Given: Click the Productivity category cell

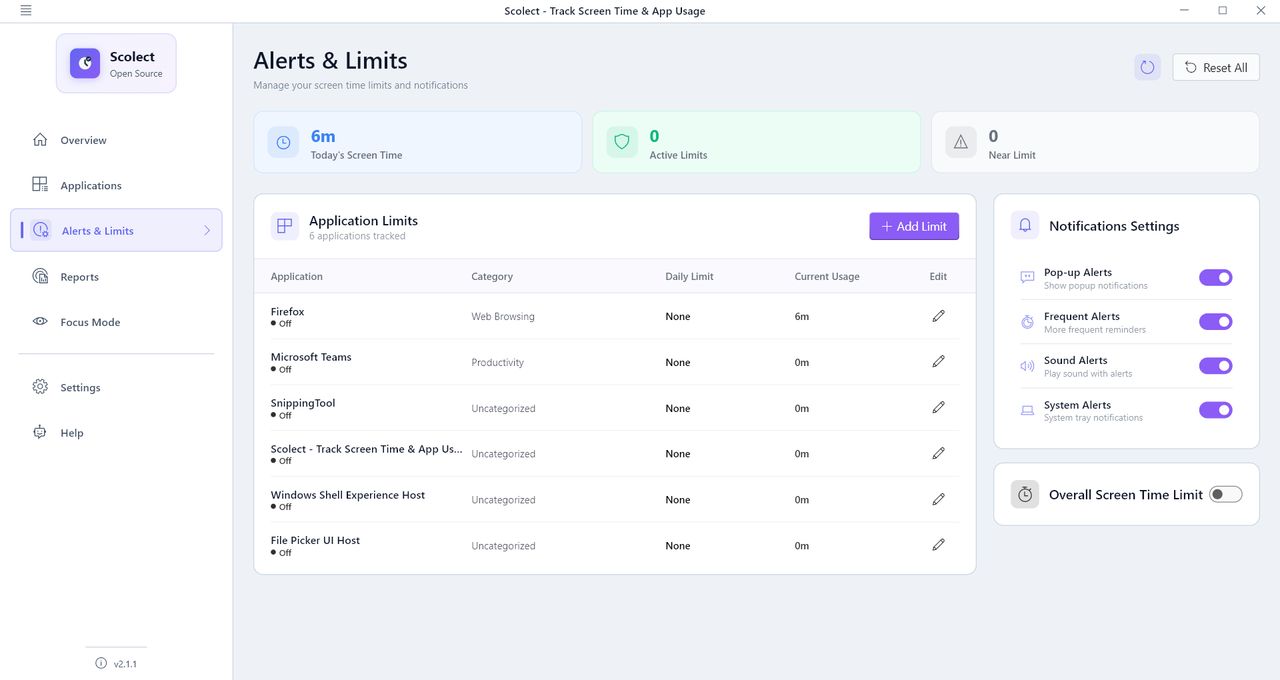Looking at the screenshot, I should click(x=498, y=362).
